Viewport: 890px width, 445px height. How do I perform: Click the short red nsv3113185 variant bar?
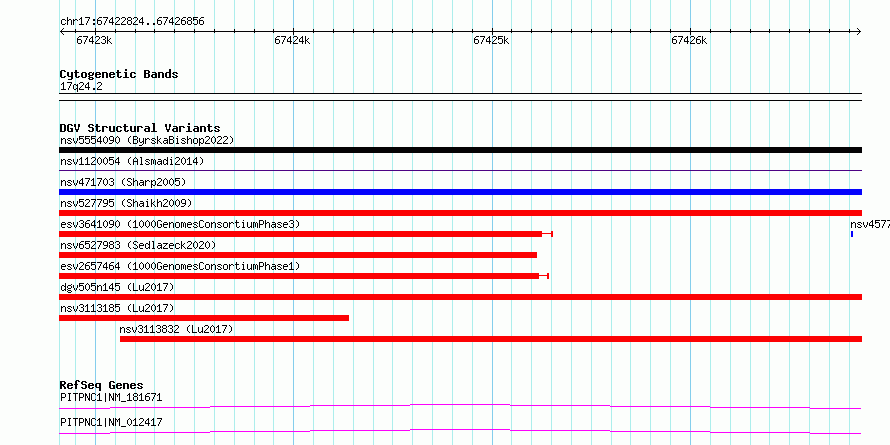pos(204,318)
